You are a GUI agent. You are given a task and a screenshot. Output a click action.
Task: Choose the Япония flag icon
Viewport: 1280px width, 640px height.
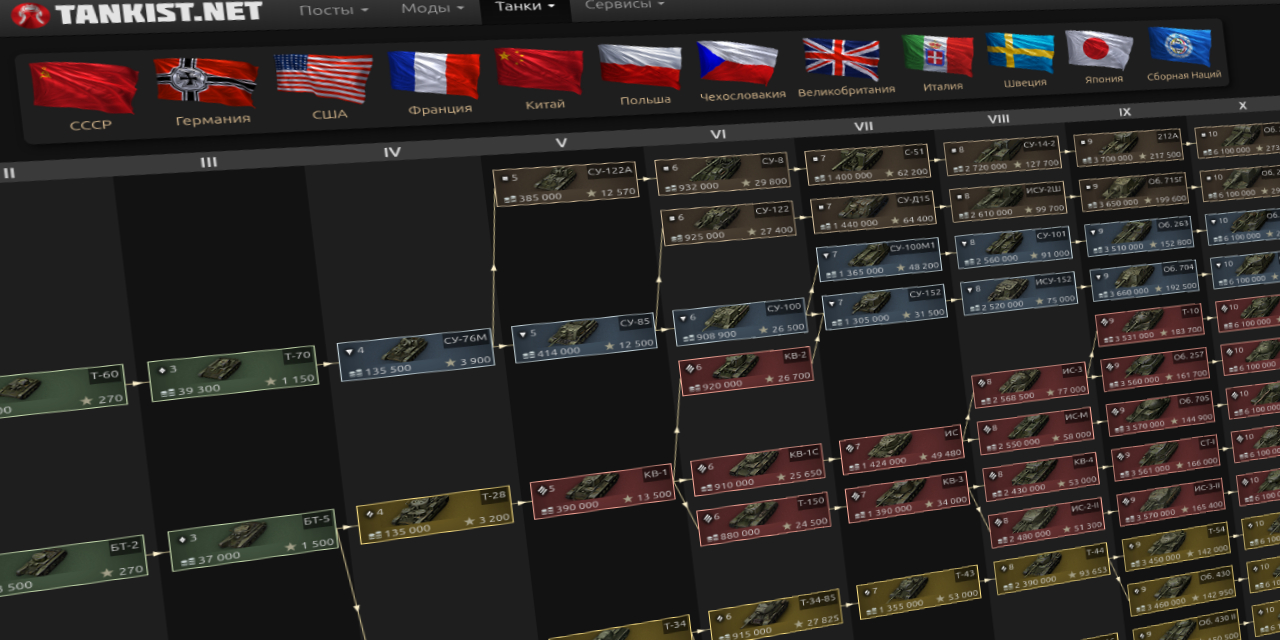pyautogui.click(x=1099, y=50)
